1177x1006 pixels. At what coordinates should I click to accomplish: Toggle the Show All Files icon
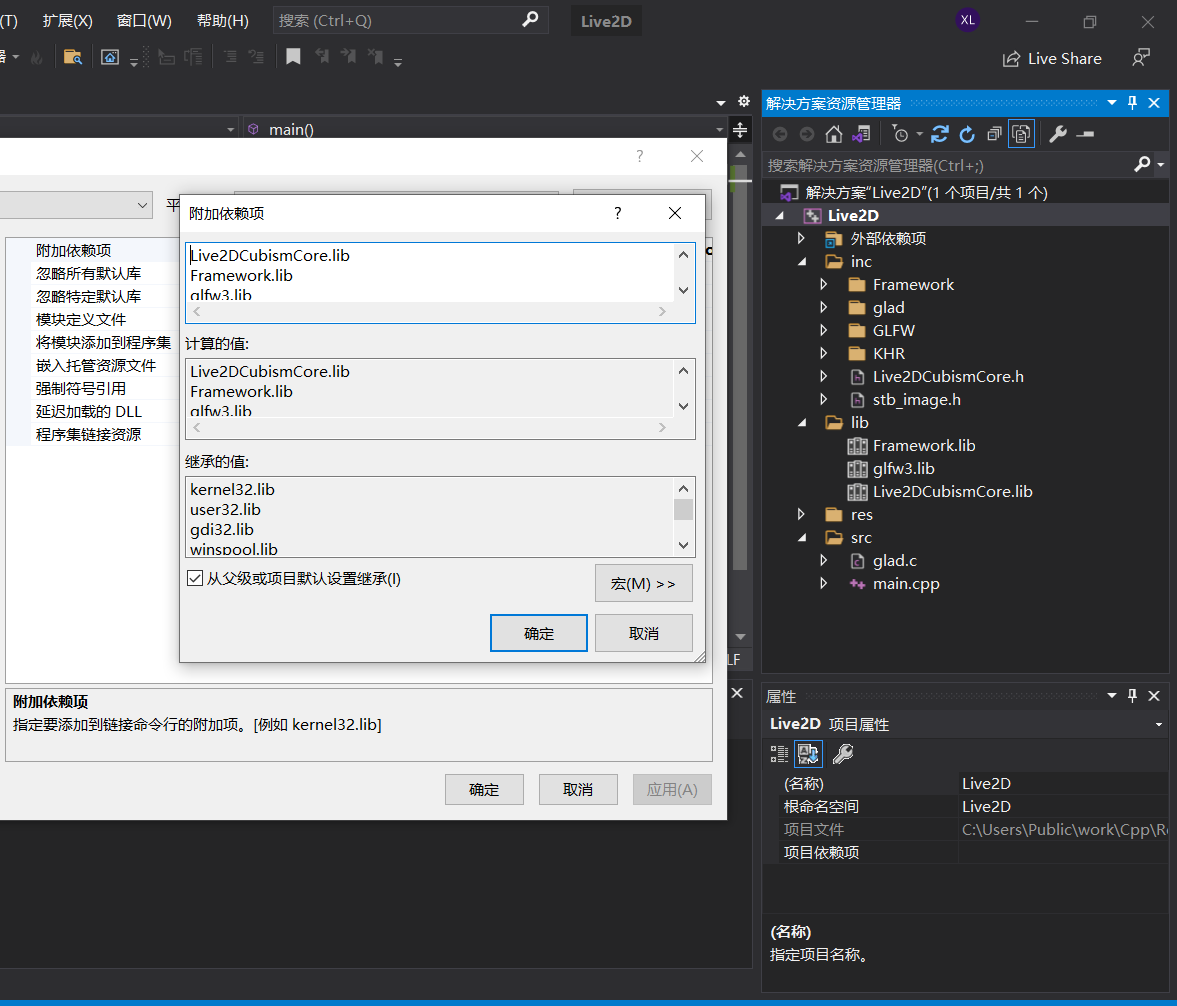[1021, 134]
